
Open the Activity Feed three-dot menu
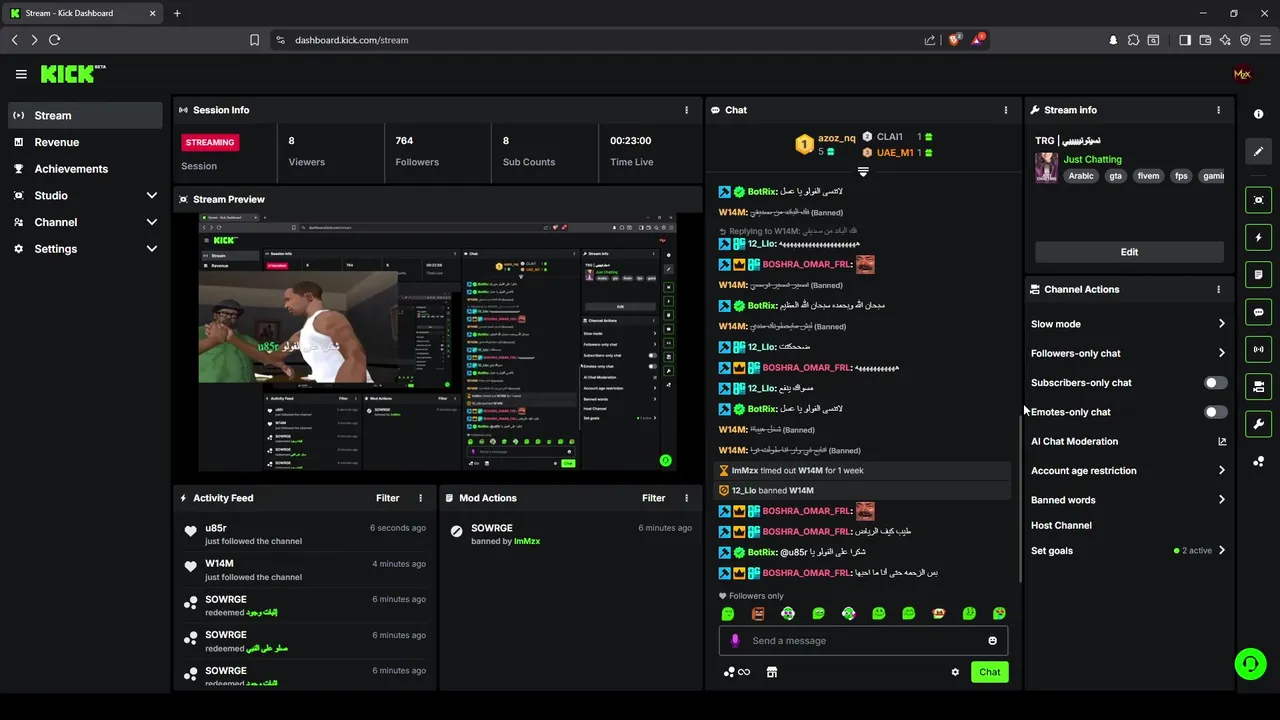coord(420,498)
